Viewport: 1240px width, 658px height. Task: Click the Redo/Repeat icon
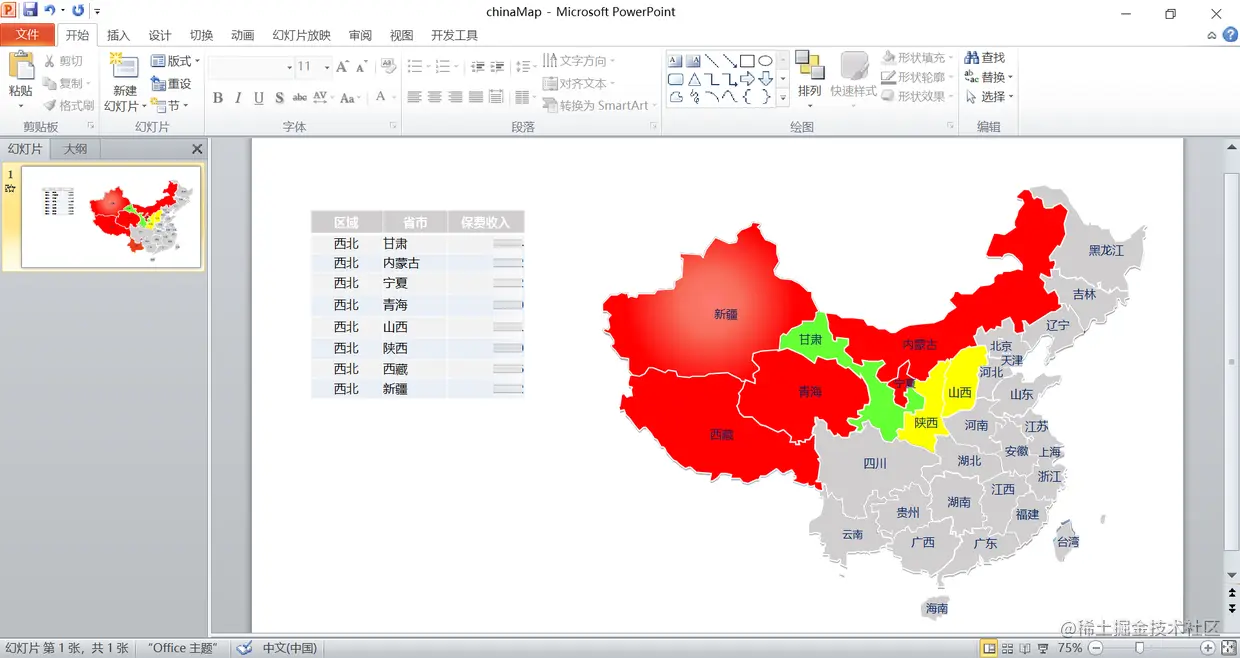point(78,10)
